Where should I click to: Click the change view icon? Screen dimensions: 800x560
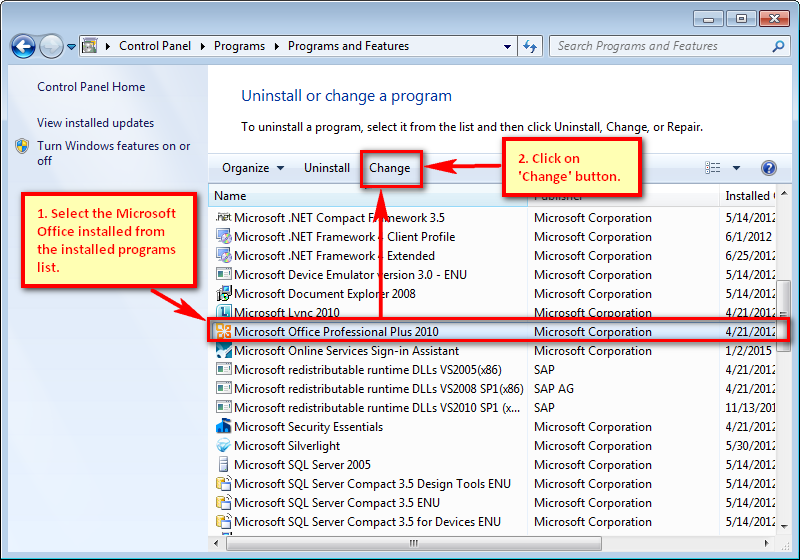(x=713, y=168)
